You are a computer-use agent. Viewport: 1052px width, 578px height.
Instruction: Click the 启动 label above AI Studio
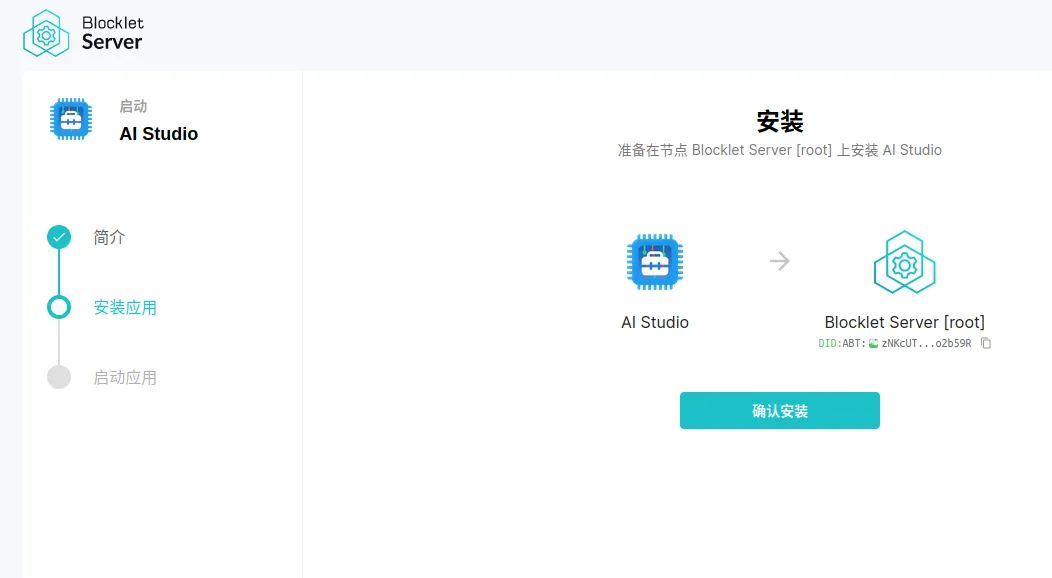pos(134,107)
